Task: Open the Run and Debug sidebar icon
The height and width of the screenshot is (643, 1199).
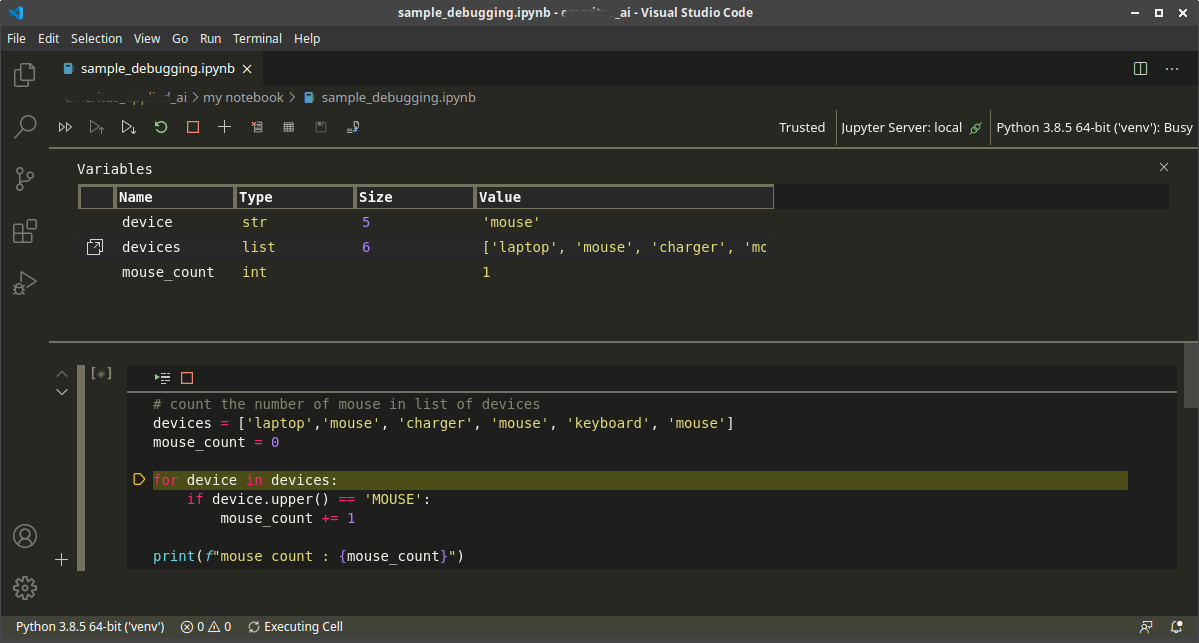Action: [24, 283]
